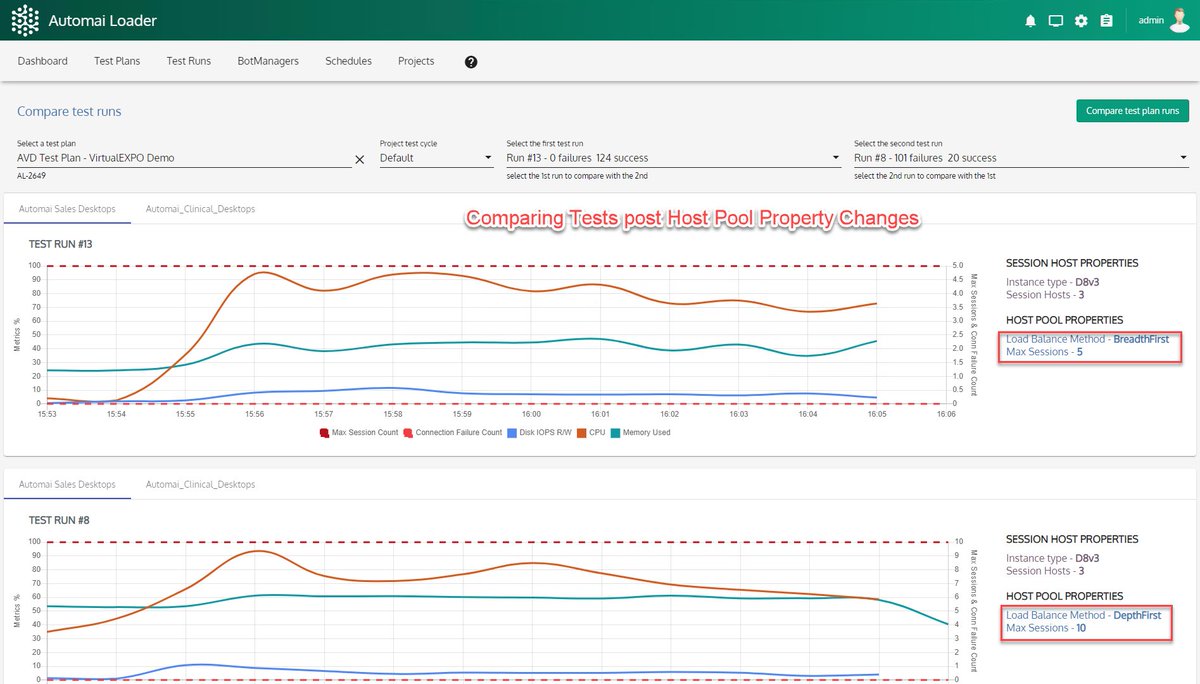Viewport: 1200px width, 684px height.
Task: Click Load Balance Method - DepthFirst text
Action: (x=1084, y=615)
